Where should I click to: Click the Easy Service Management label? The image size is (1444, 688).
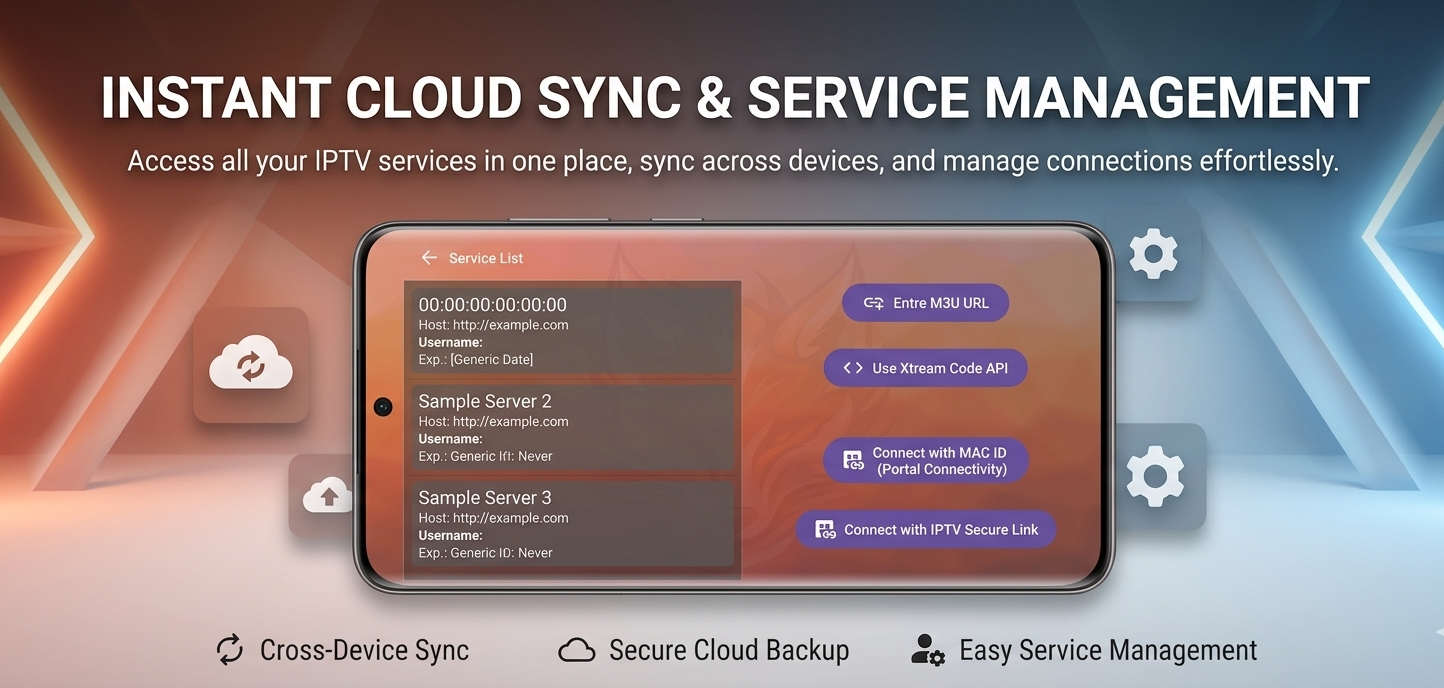(x=1108, y=650)
